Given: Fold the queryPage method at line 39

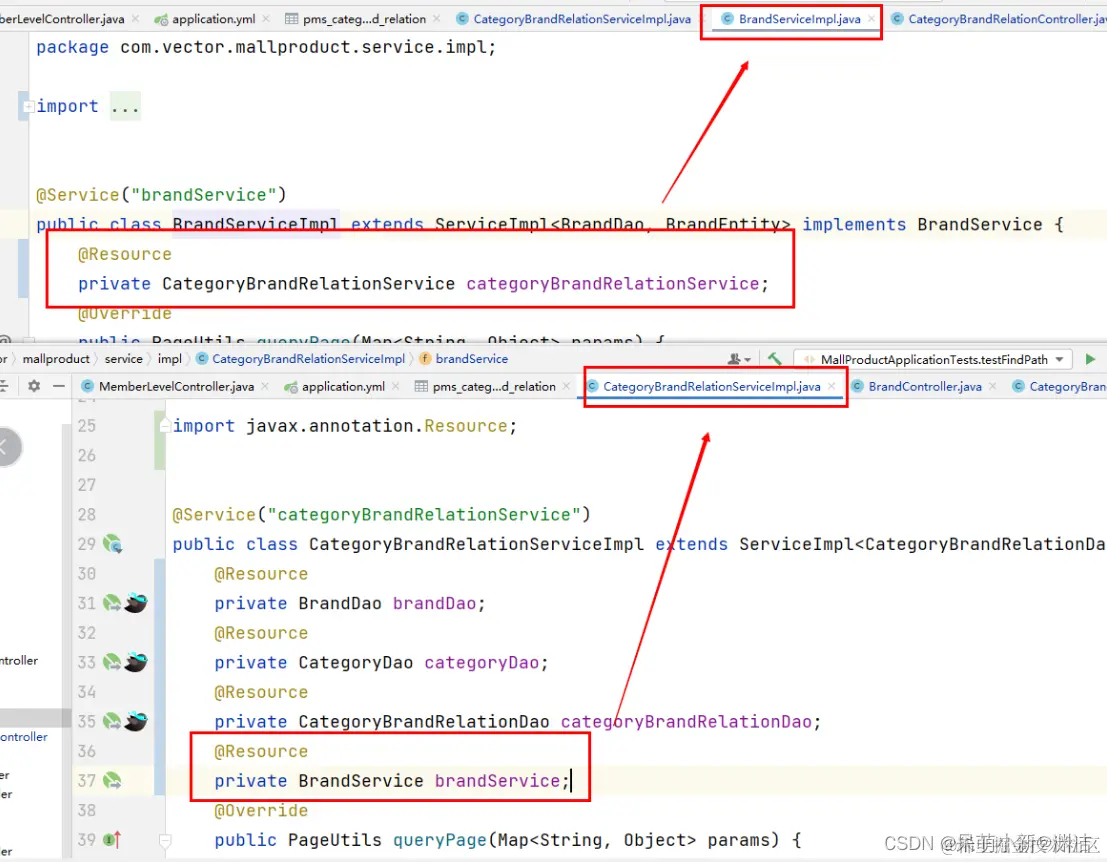Looking at the screenshot, I should pyautogui.click(x=164, y=840).
